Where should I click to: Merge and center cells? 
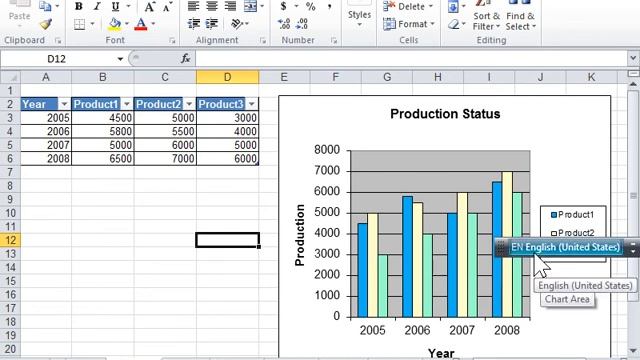point(250,6)
